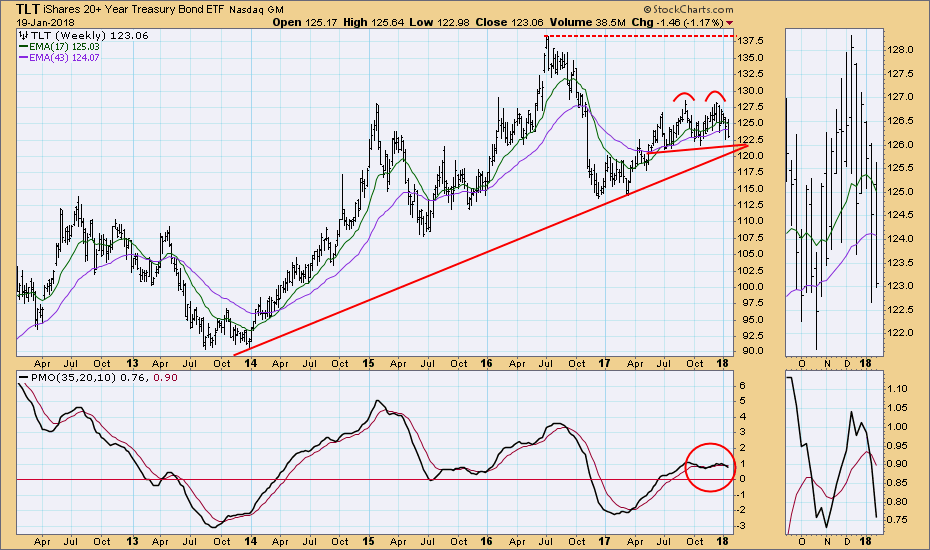Click the 0.75 label on the PMO zoom axis

point(899,520)
